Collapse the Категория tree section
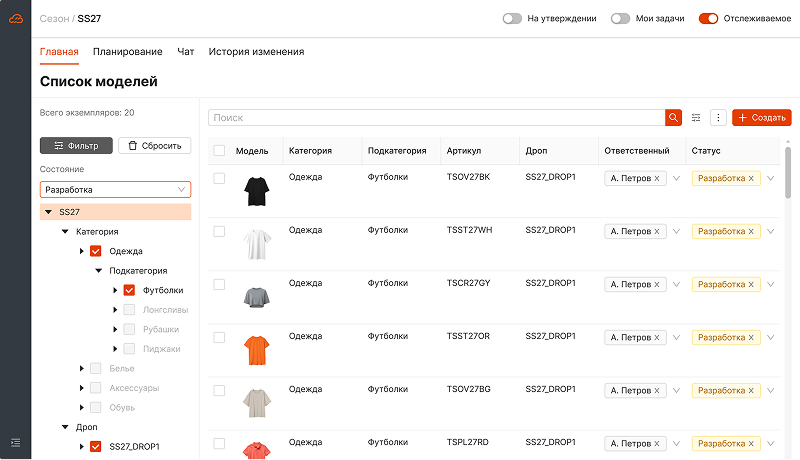Viewport: 800px width, 460px height. (65, 232)
